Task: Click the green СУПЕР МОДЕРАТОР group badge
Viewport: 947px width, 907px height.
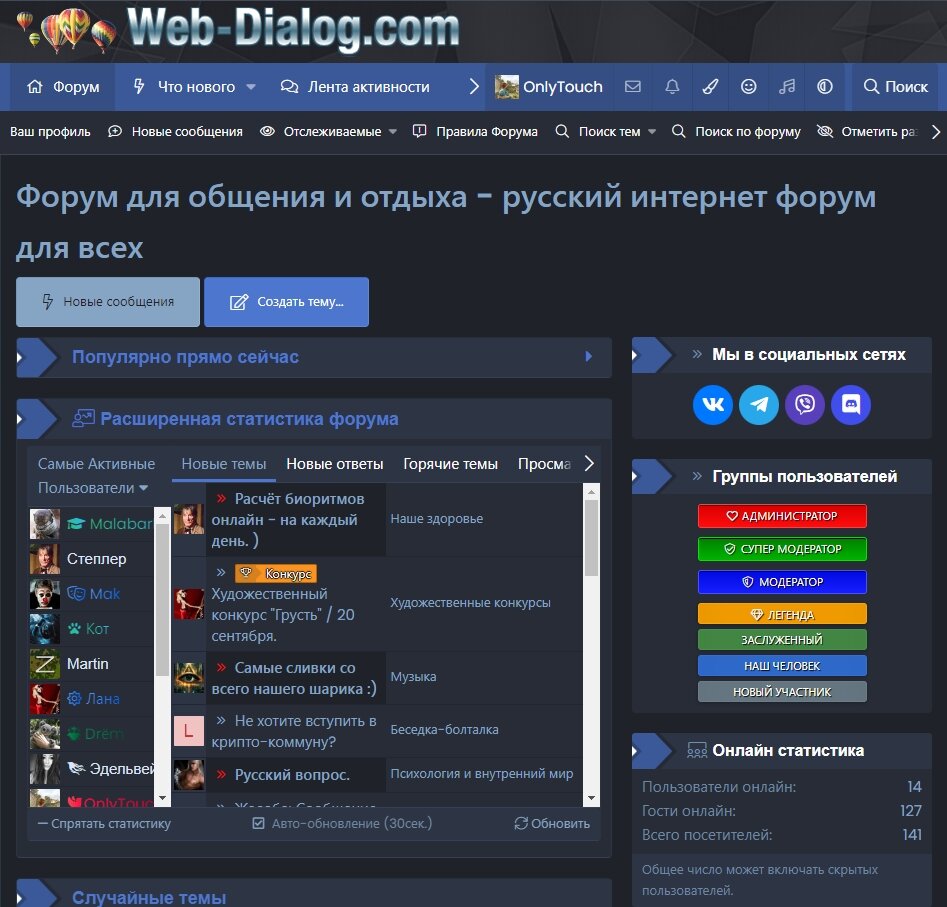Action: (x=782, y=549)
